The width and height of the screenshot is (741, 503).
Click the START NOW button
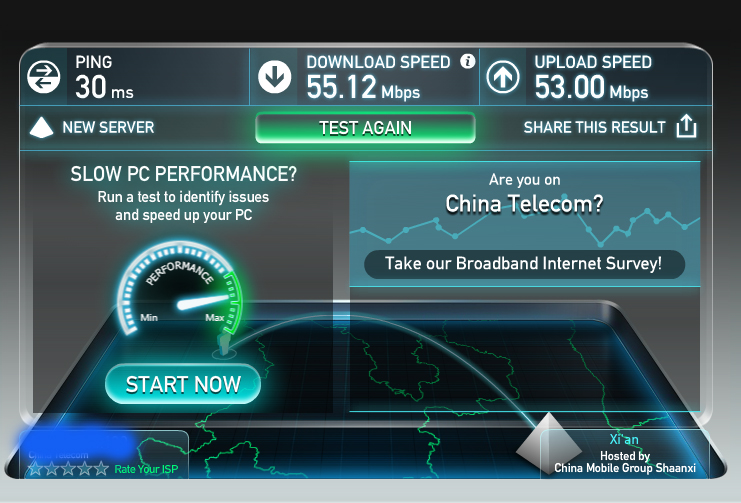click(183, 384)
